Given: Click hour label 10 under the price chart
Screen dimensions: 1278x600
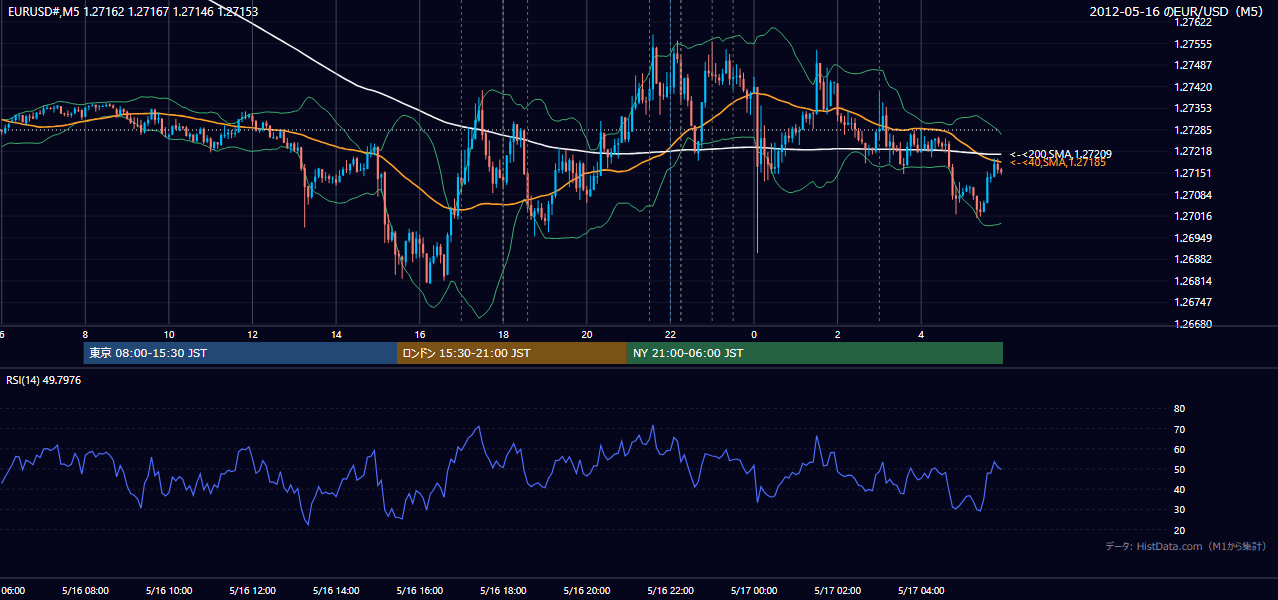Looking at the screenshot, I should (x=169, y=335).
